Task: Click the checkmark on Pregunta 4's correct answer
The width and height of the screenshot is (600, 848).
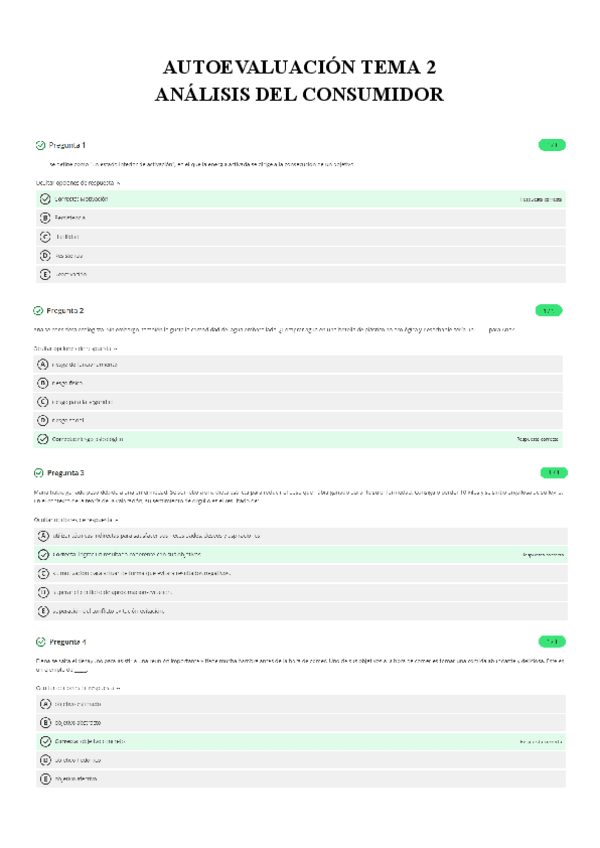Action: coord(45,741)
